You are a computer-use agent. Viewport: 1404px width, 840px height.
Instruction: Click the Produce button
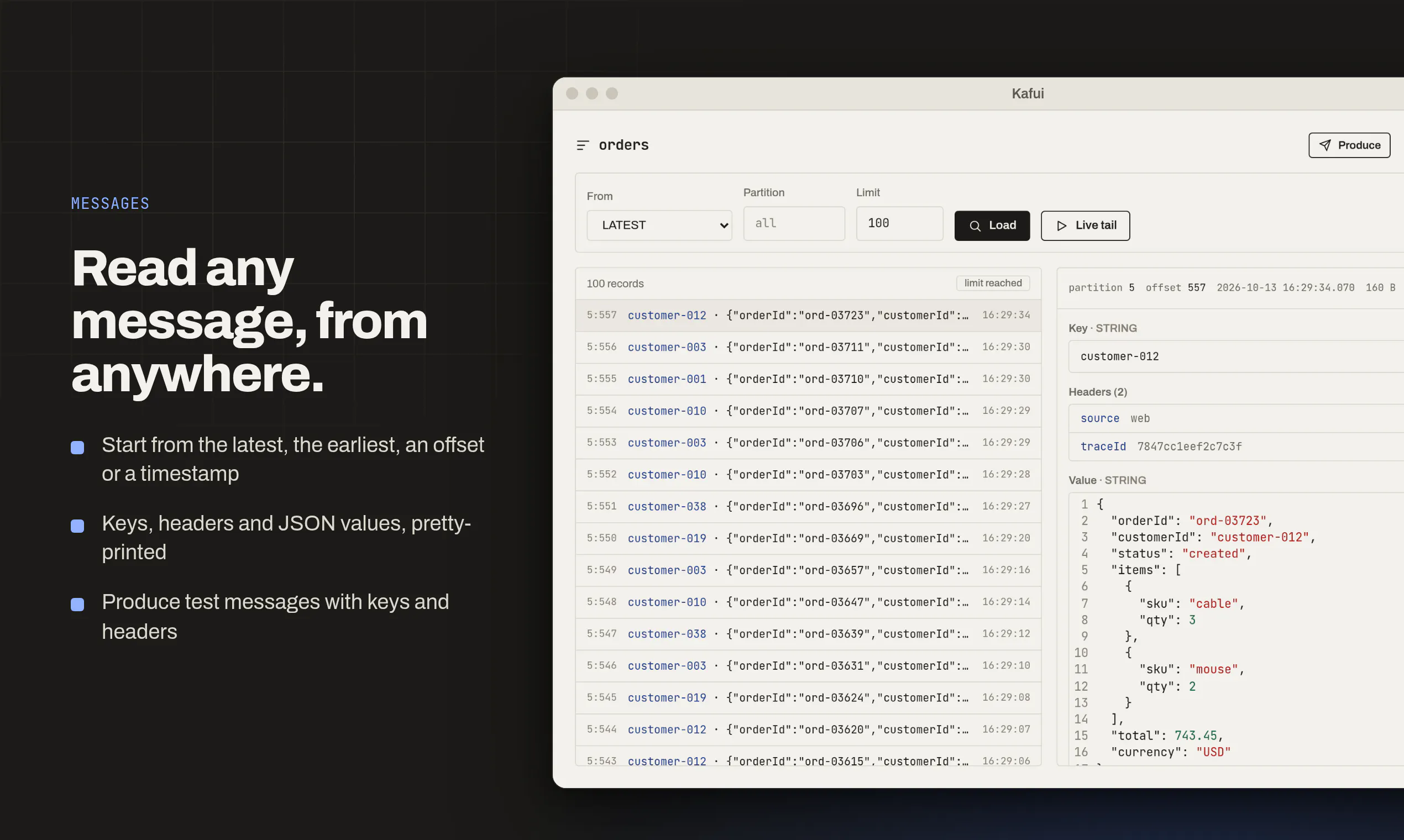tap(1349, 145)
